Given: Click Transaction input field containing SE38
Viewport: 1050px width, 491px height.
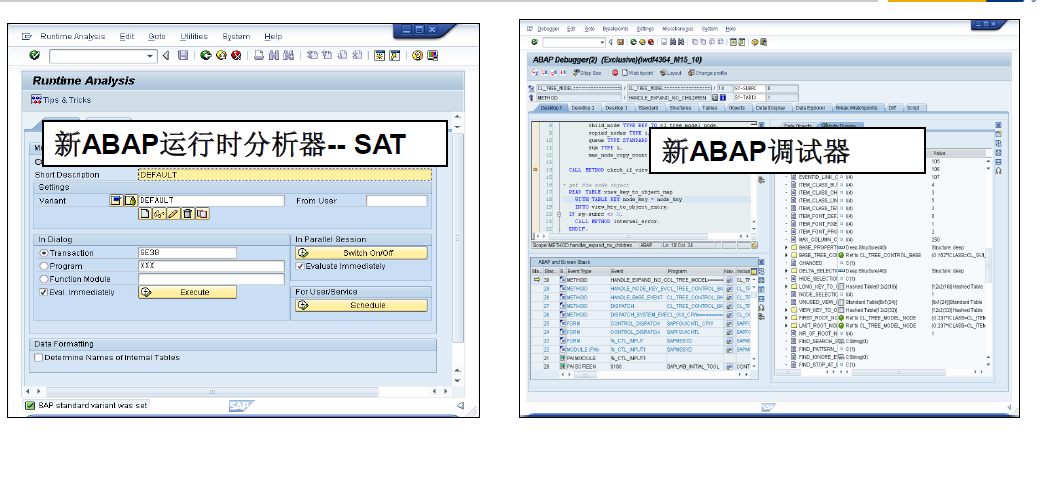Looking at the screenshot, I should [x=188, y=253].
